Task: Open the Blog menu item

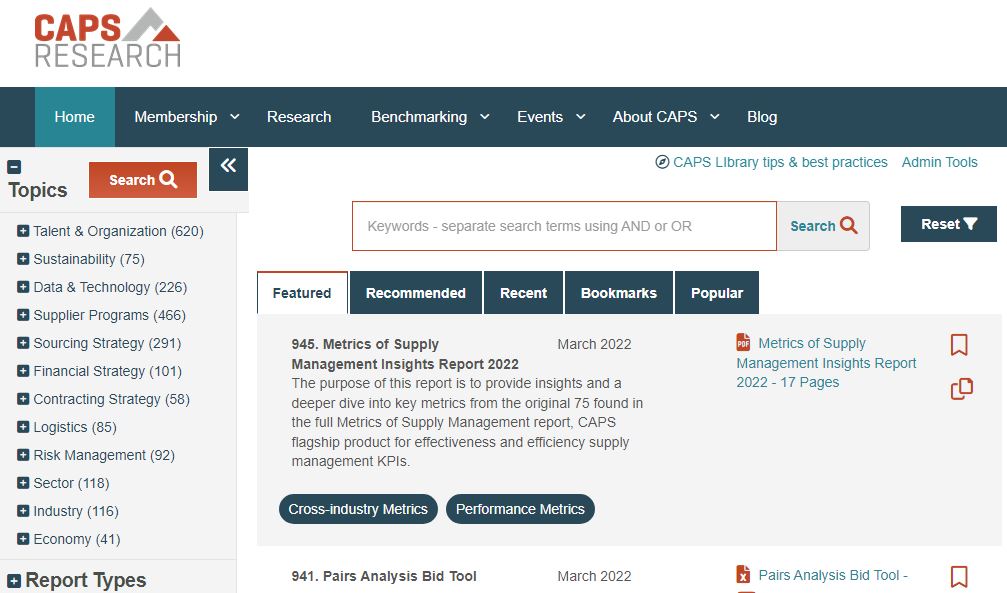Action: click(762, 117)
